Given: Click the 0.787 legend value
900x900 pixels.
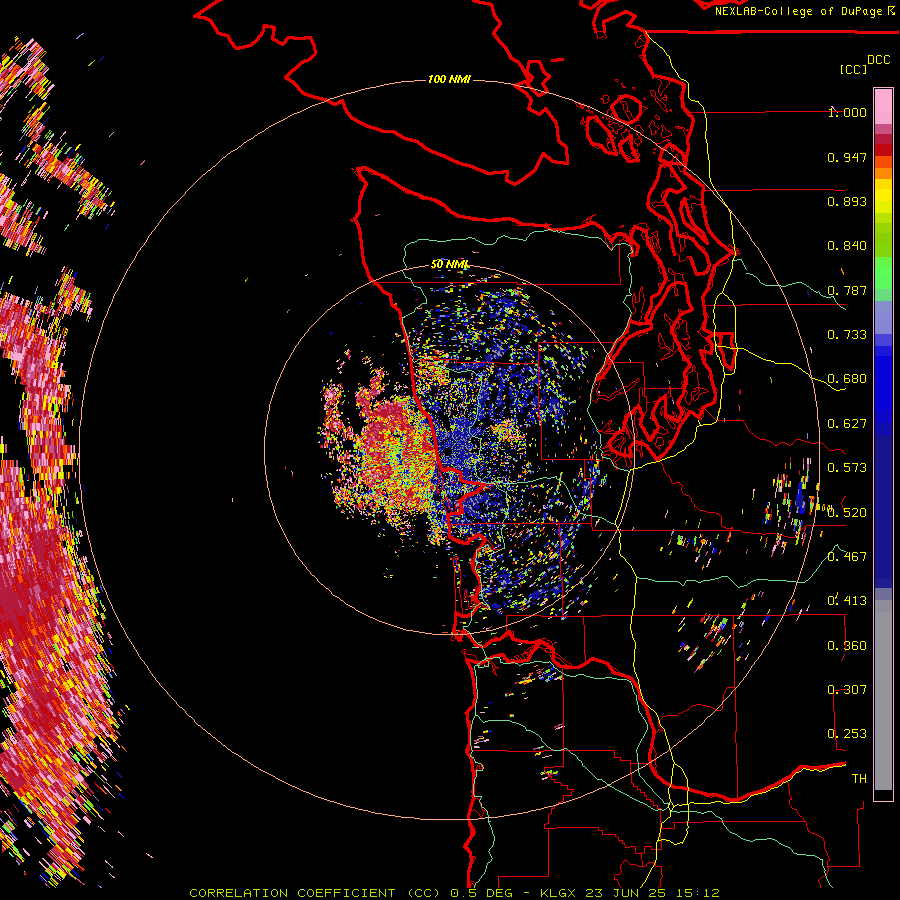Looking at the screenshot, I should coord(847,290).
